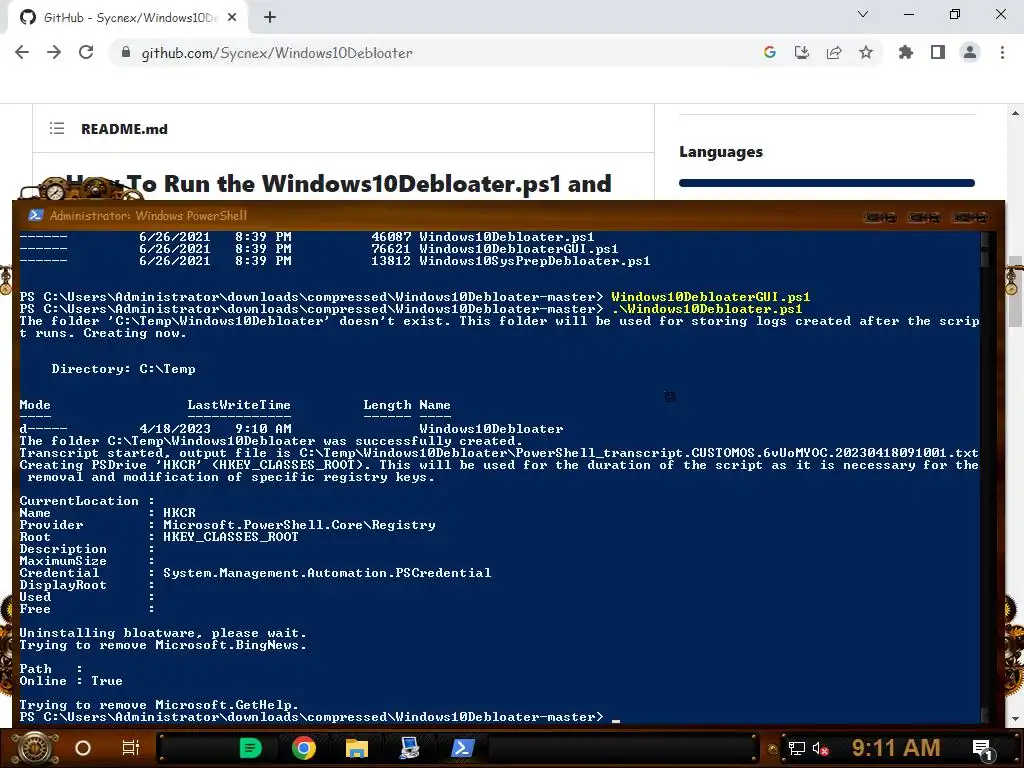Click 'Trying to remove Microsoft.GetHelp.' line
This screenshot has height=768, width=1024.
(159, 705)
